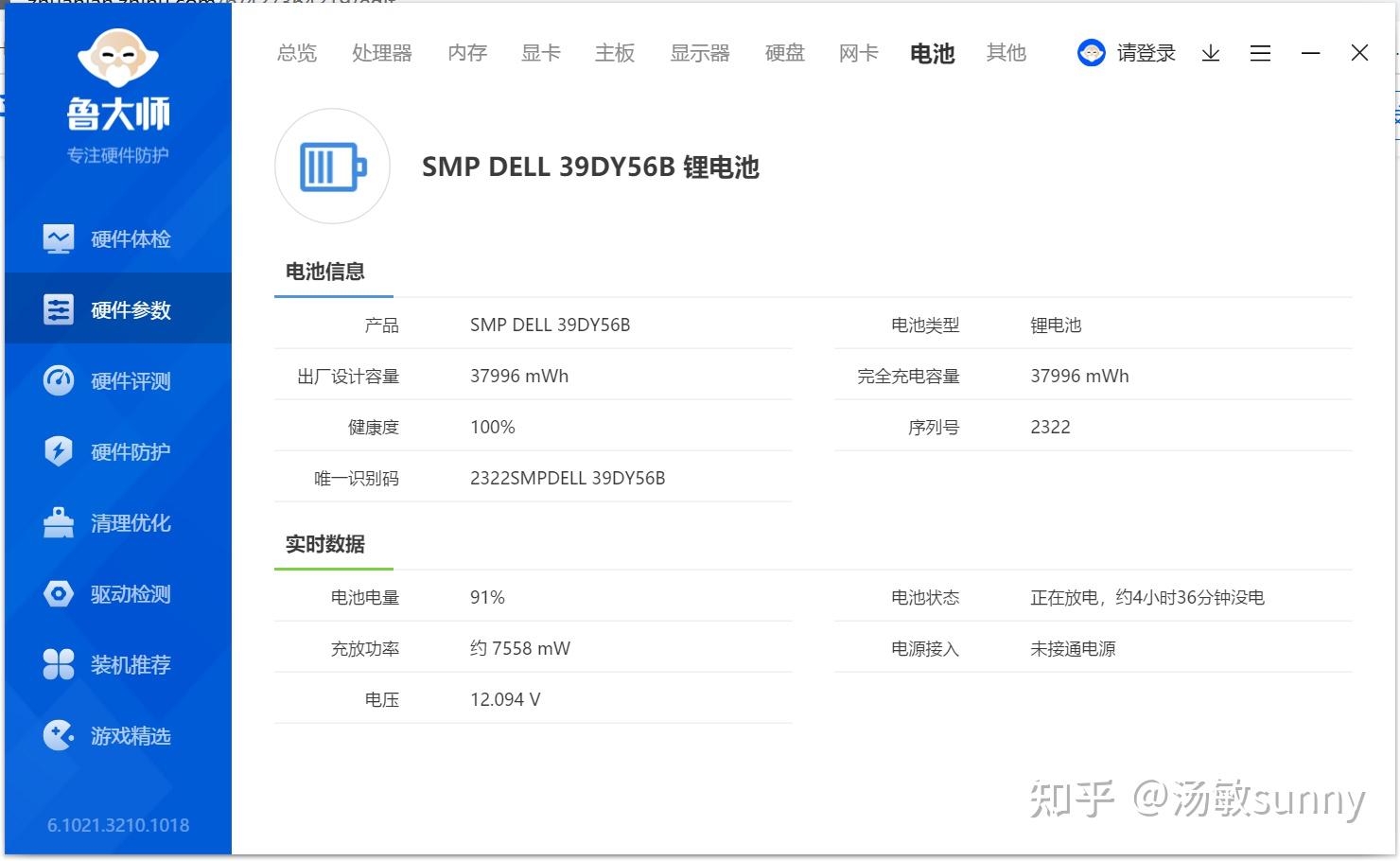Switch to the 显卡 tab

click(540, 53)
